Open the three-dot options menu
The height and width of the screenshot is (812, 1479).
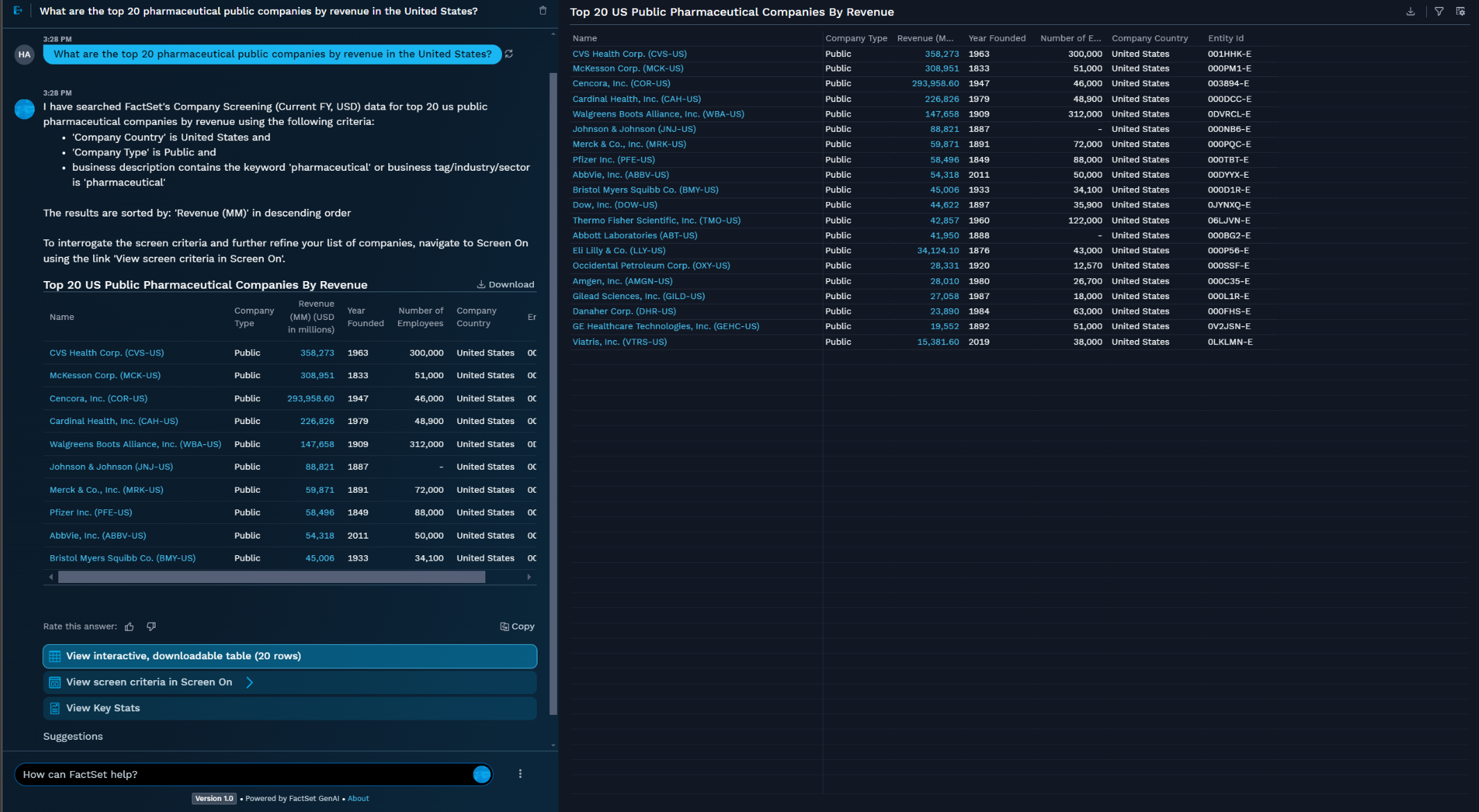tap(520, 774)
